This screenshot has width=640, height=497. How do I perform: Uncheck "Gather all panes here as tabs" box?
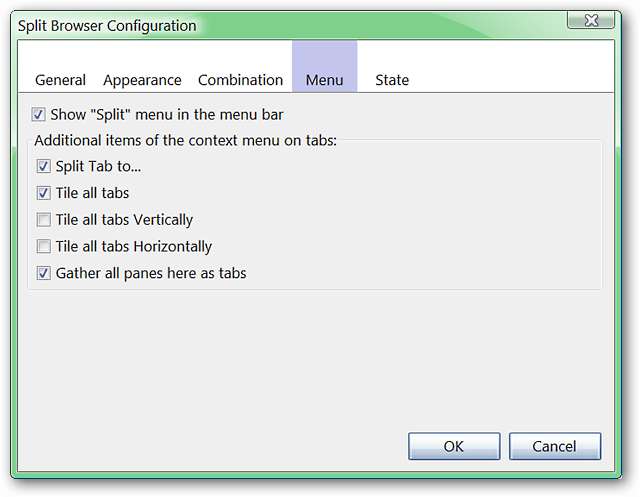click(x=43, y=273)
